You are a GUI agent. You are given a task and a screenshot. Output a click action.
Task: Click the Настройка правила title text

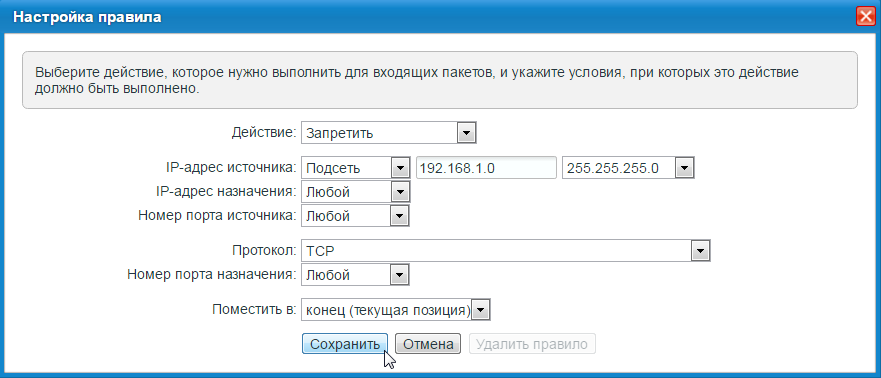tap(87, 17)
